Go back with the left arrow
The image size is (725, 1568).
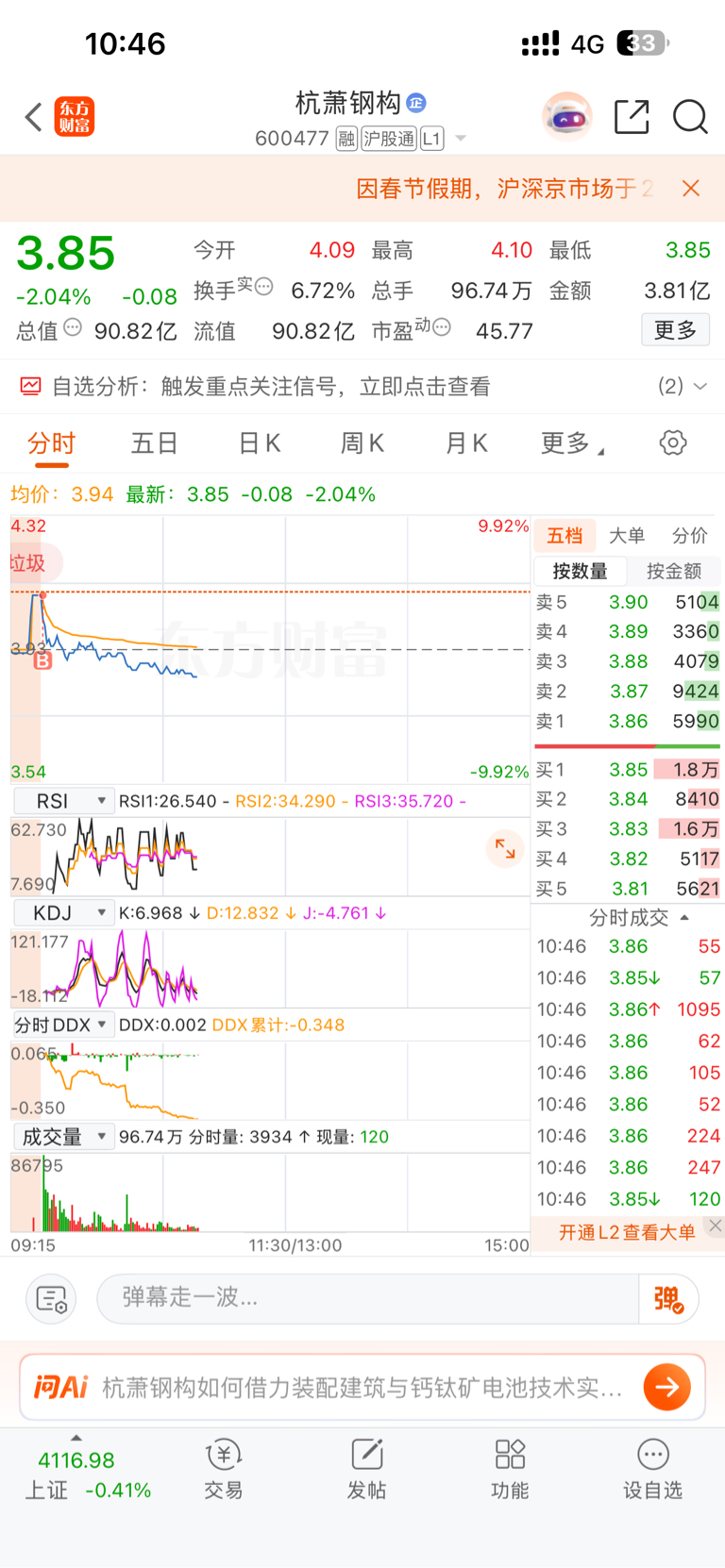tap(34, 117)
